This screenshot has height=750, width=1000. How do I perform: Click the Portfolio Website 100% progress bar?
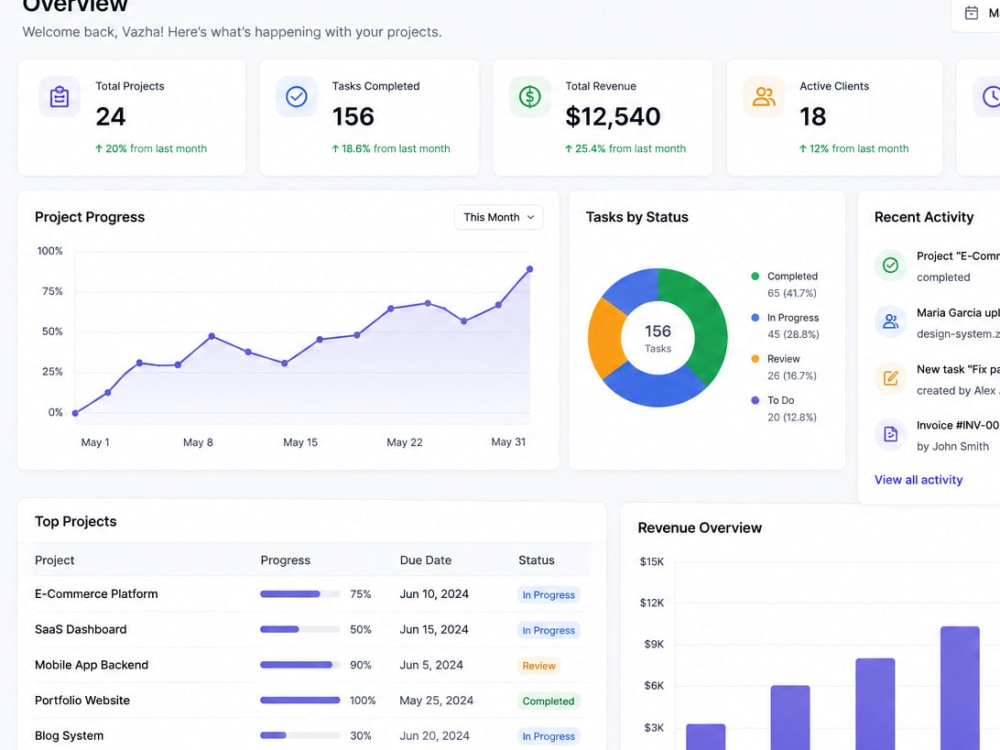[x=300, y=700]
